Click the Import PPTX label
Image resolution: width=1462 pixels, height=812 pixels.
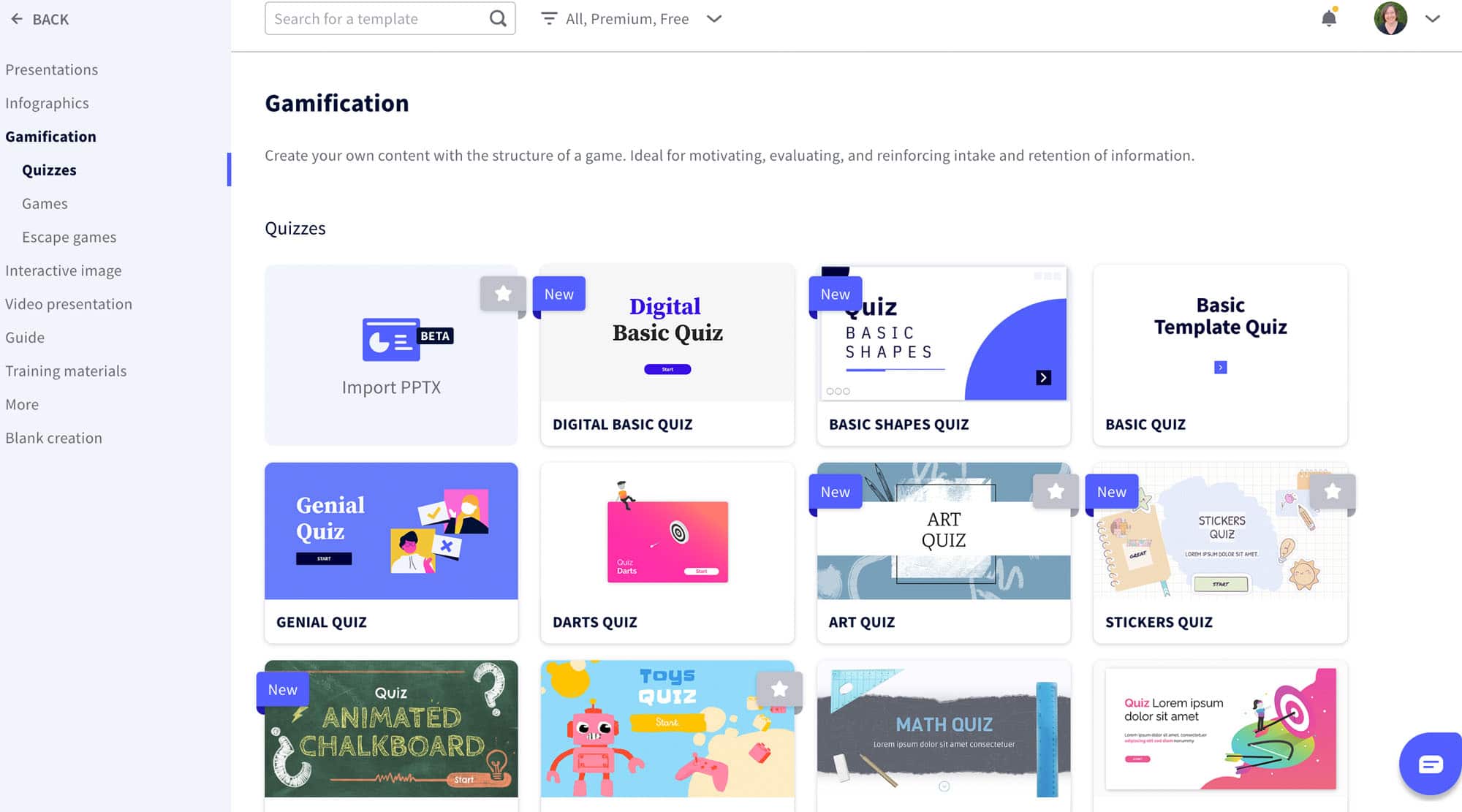click(x=391, y=387)
